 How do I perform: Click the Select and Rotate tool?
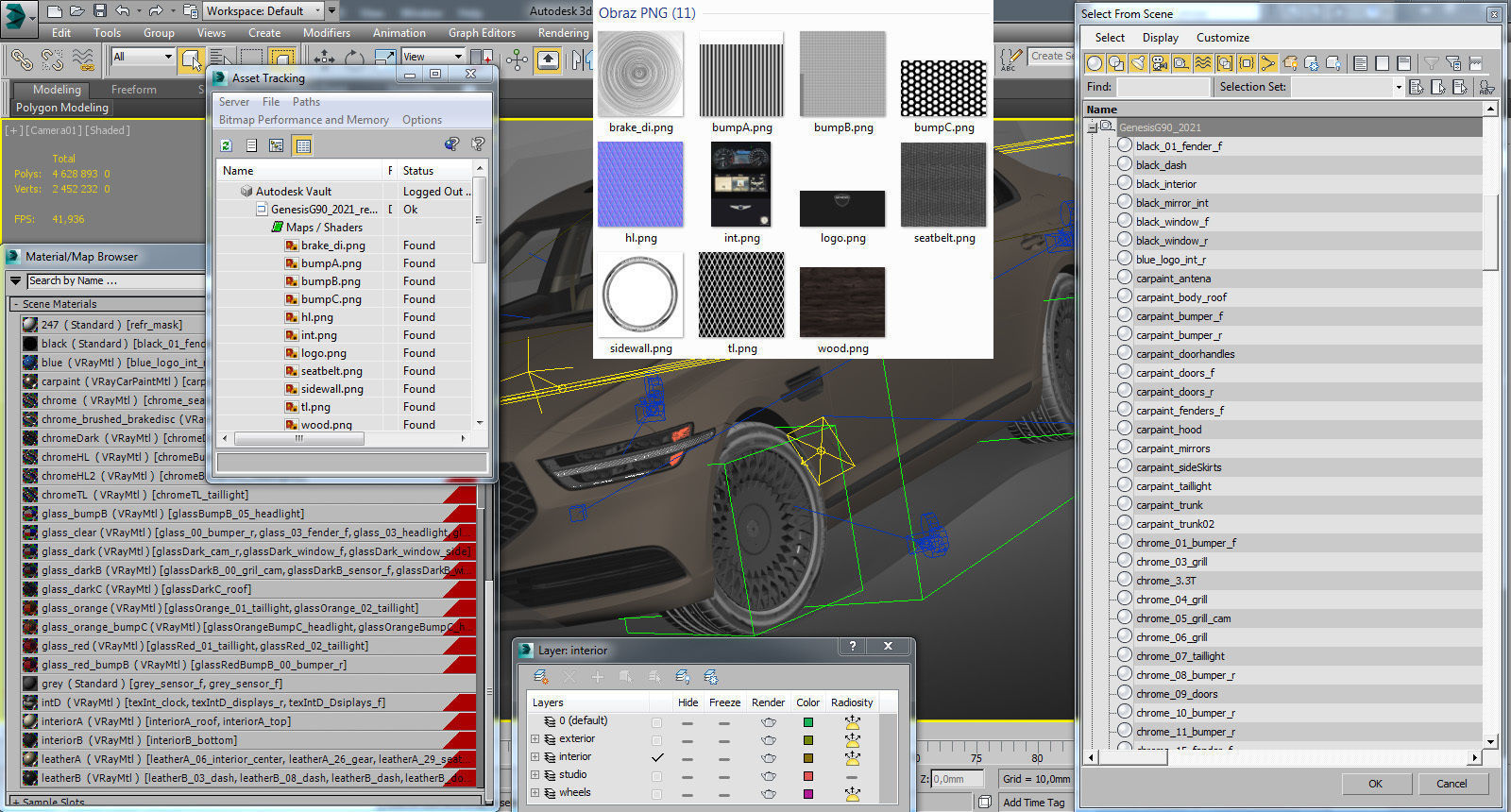click(354, 59)
